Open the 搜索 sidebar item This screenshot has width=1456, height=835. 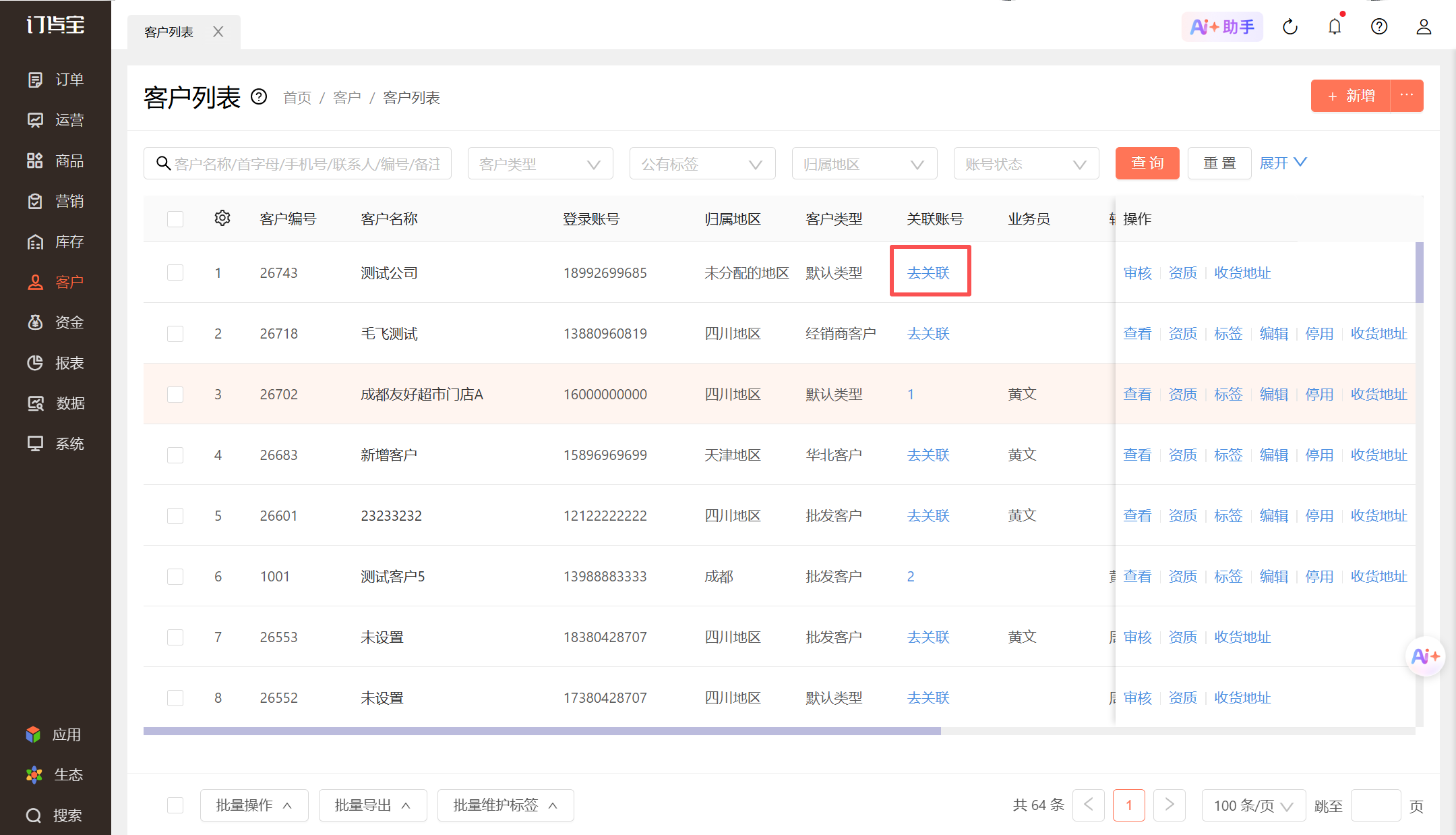(x=54, y=815)
